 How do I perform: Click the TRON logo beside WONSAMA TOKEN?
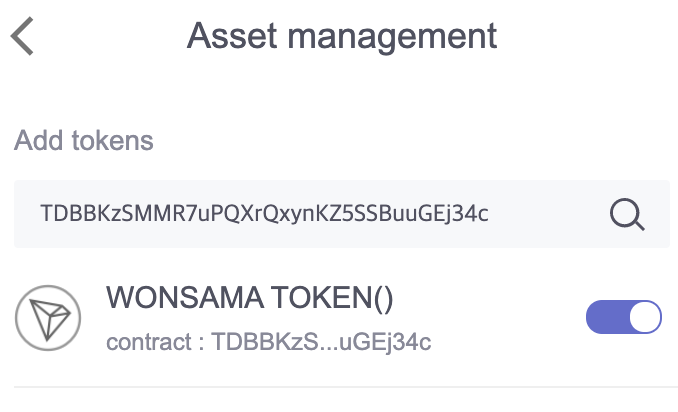(47, 317)
